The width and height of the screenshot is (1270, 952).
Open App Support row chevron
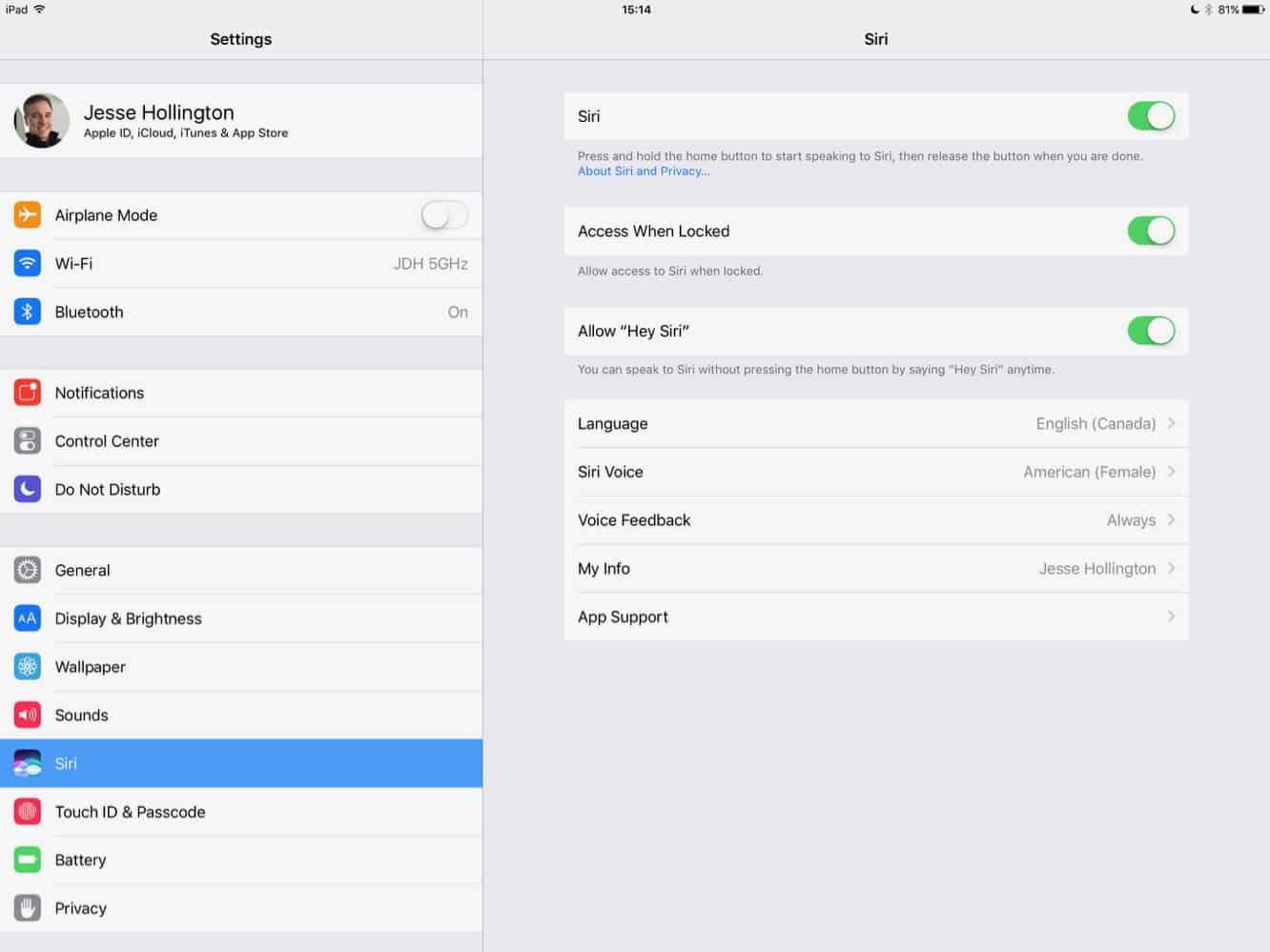coord(1171,617)
